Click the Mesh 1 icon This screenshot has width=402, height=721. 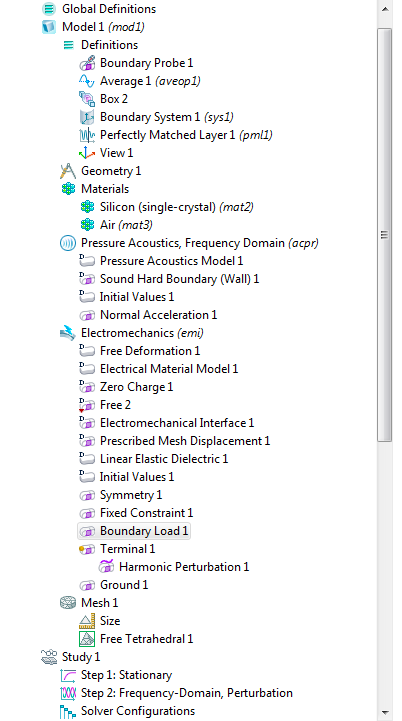(x=68, y=602)
